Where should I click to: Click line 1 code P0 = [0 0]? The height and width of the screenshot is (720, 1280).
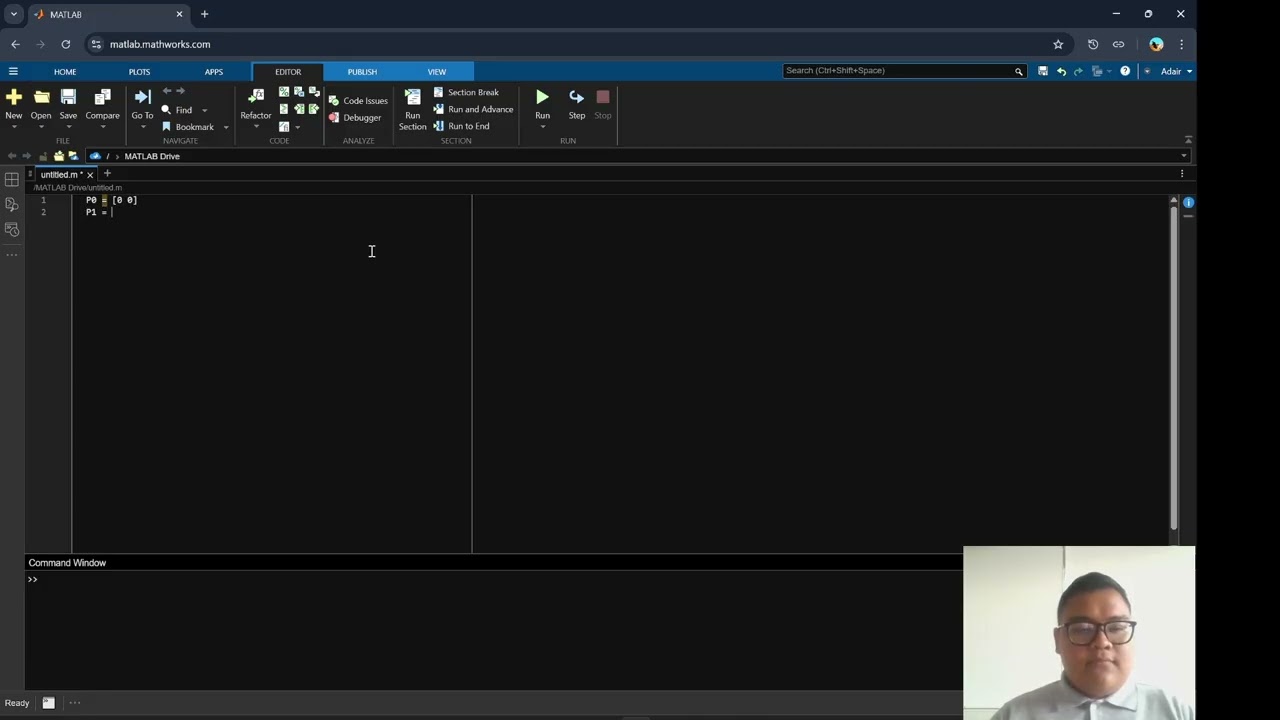(x=111, y=200)
